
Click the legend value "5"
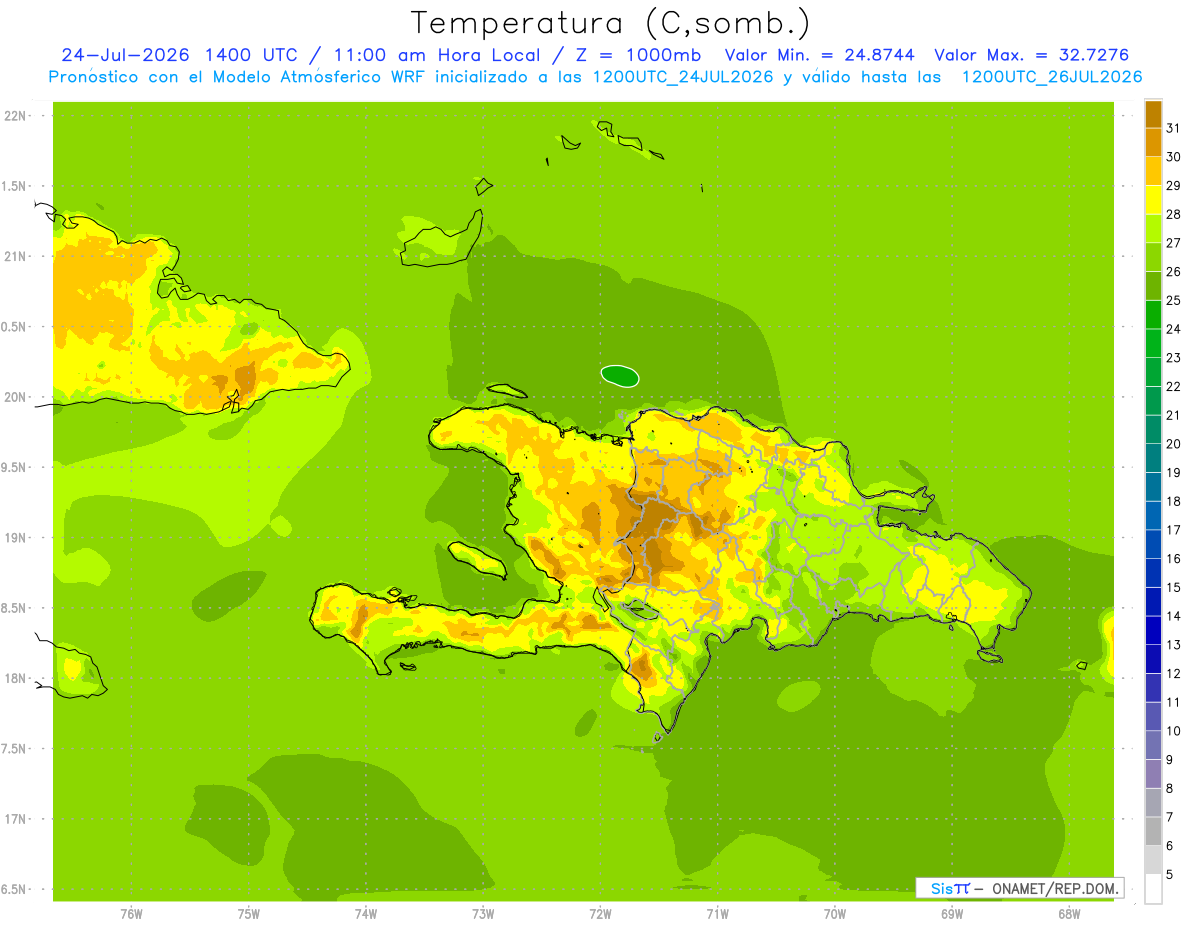tap(1170, 875)
